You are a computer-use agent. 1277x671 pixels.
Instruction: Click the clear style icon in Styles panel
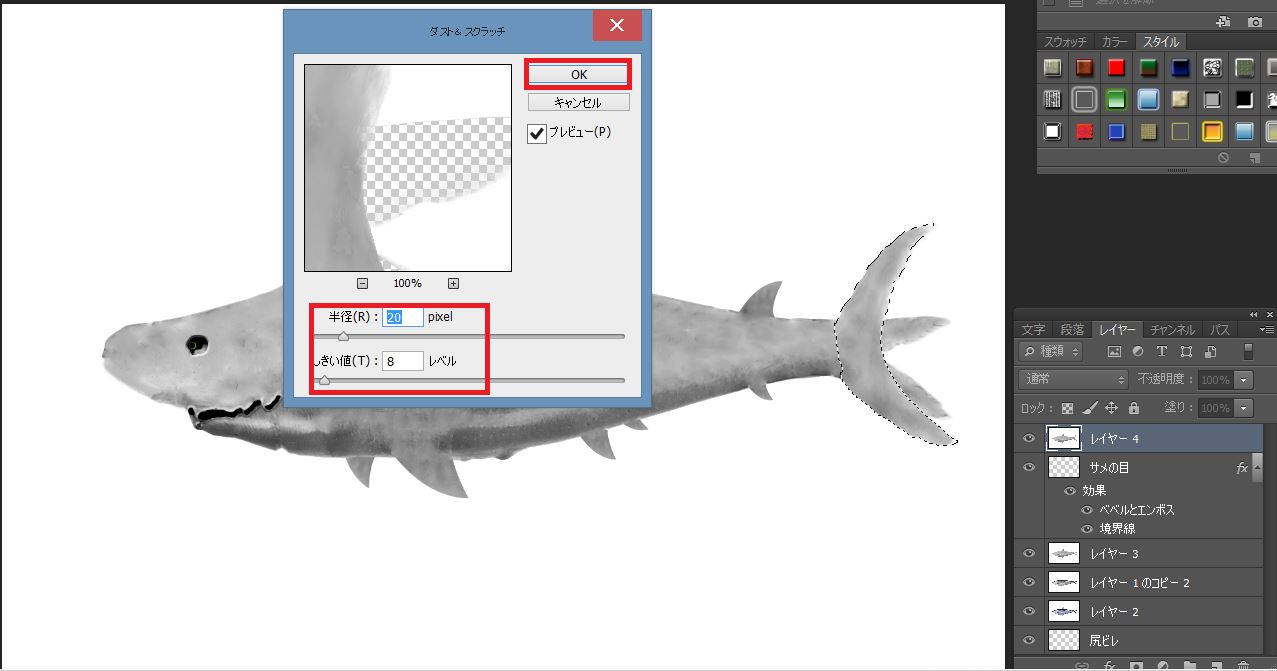pyautogui.click(x=1223, y=158)
